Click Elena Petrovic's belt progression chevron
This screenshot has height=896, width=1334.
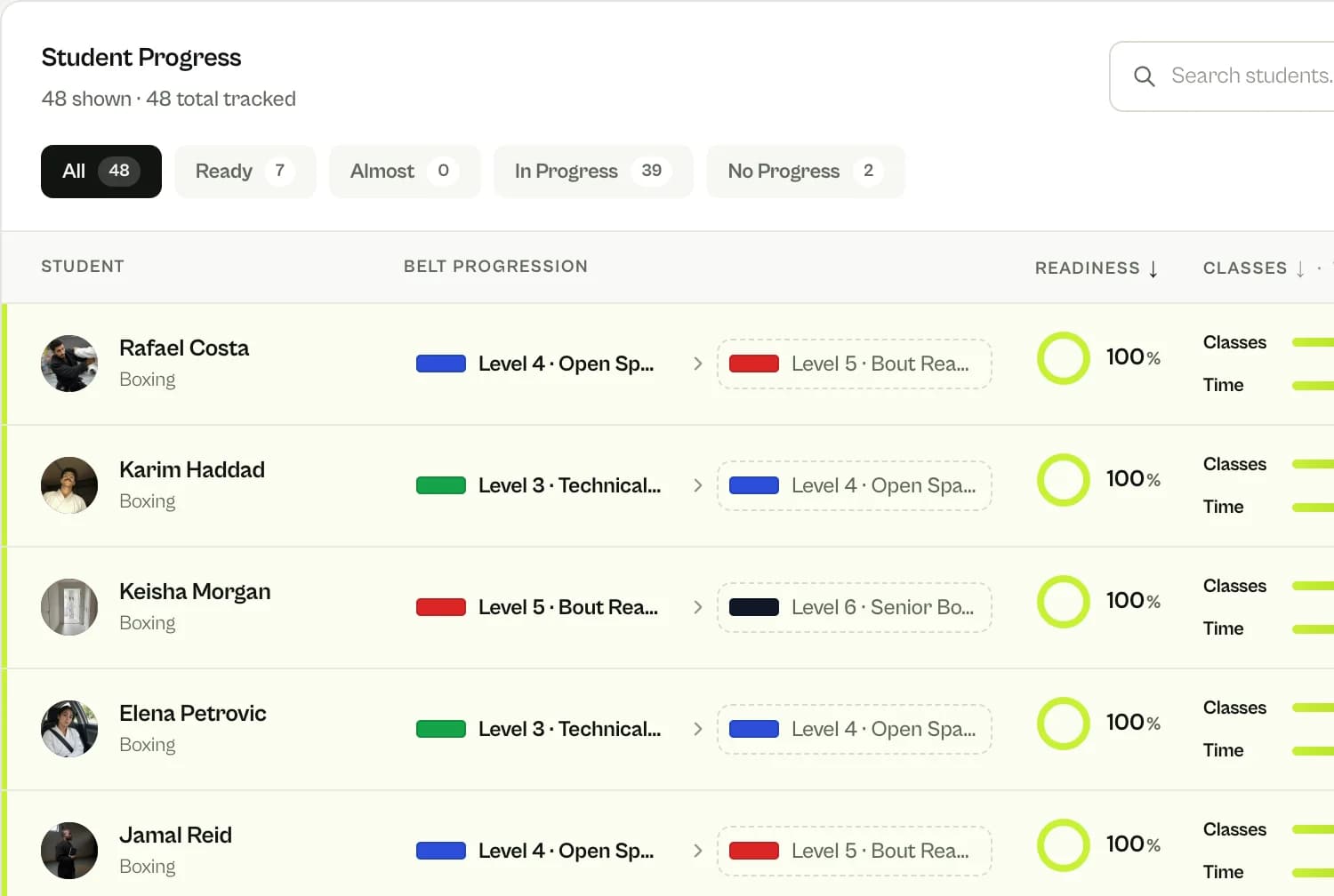tap(697, 729)
